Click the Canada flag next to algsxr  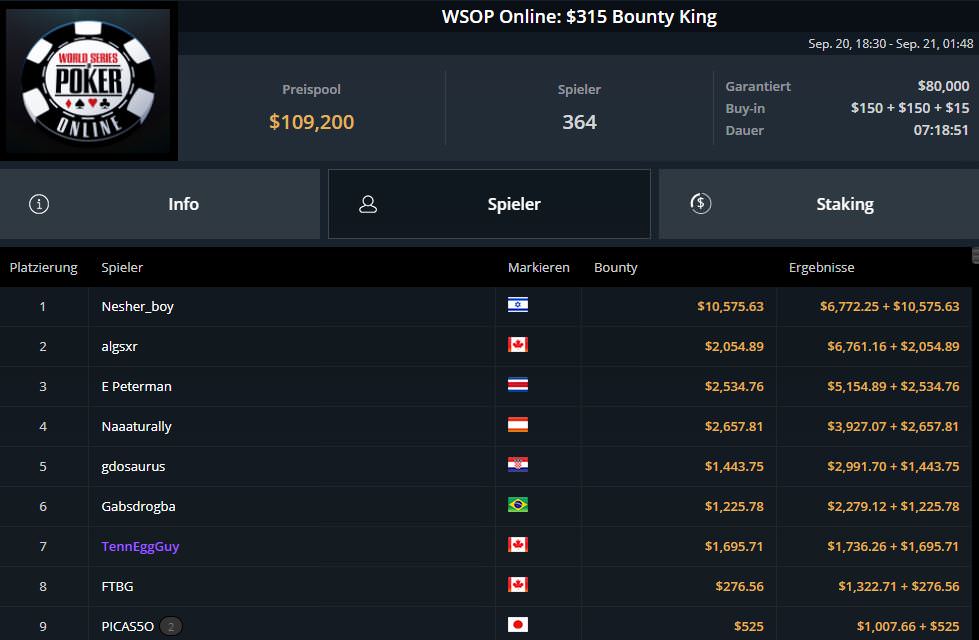point(518,345)
